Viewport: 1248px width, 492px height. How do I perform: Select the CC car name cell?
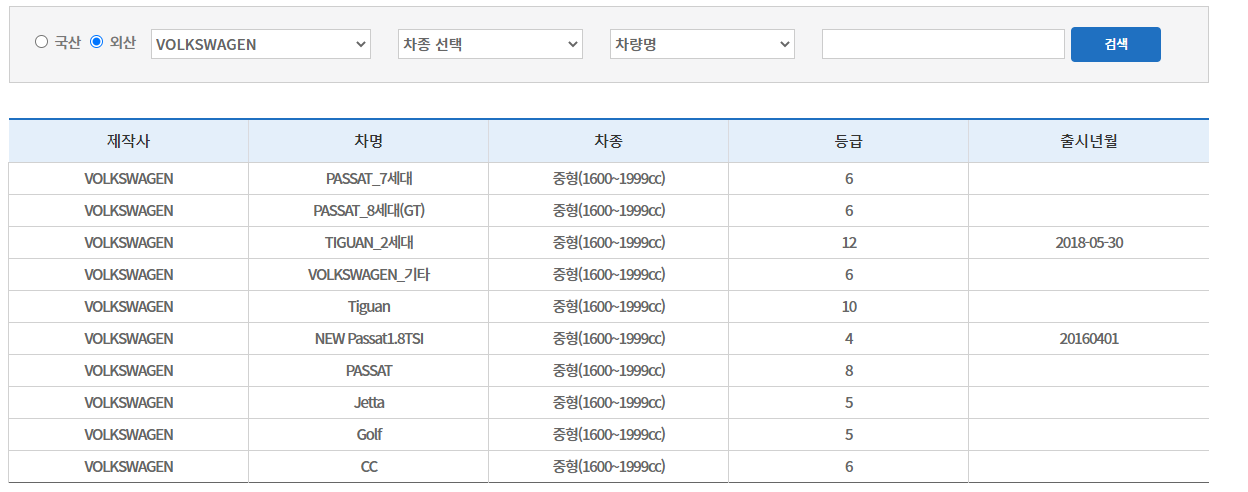coord(369,467)
